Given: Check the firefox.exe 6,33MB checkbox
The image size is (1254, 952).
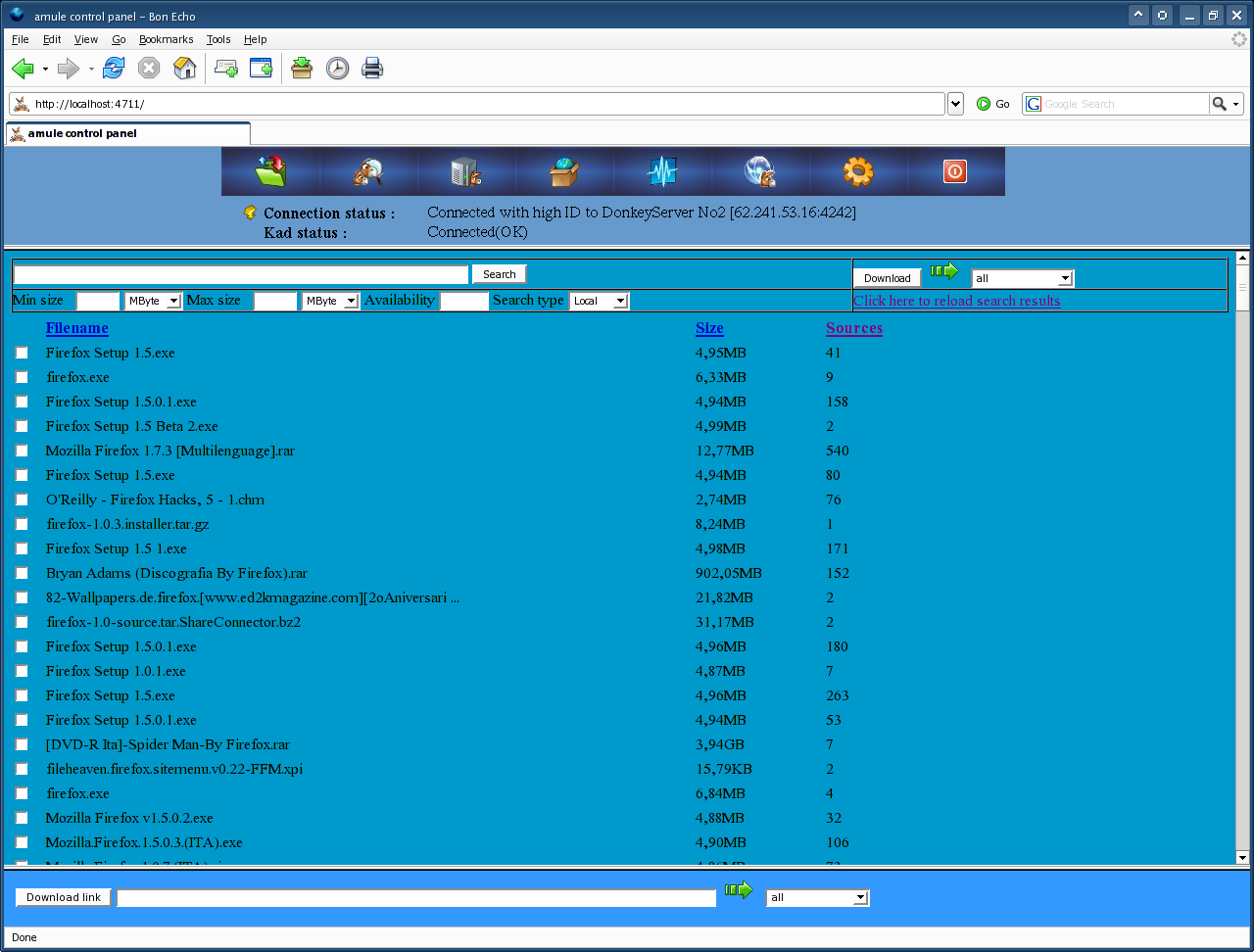Looking at the screenshot, I should [22, 377].
